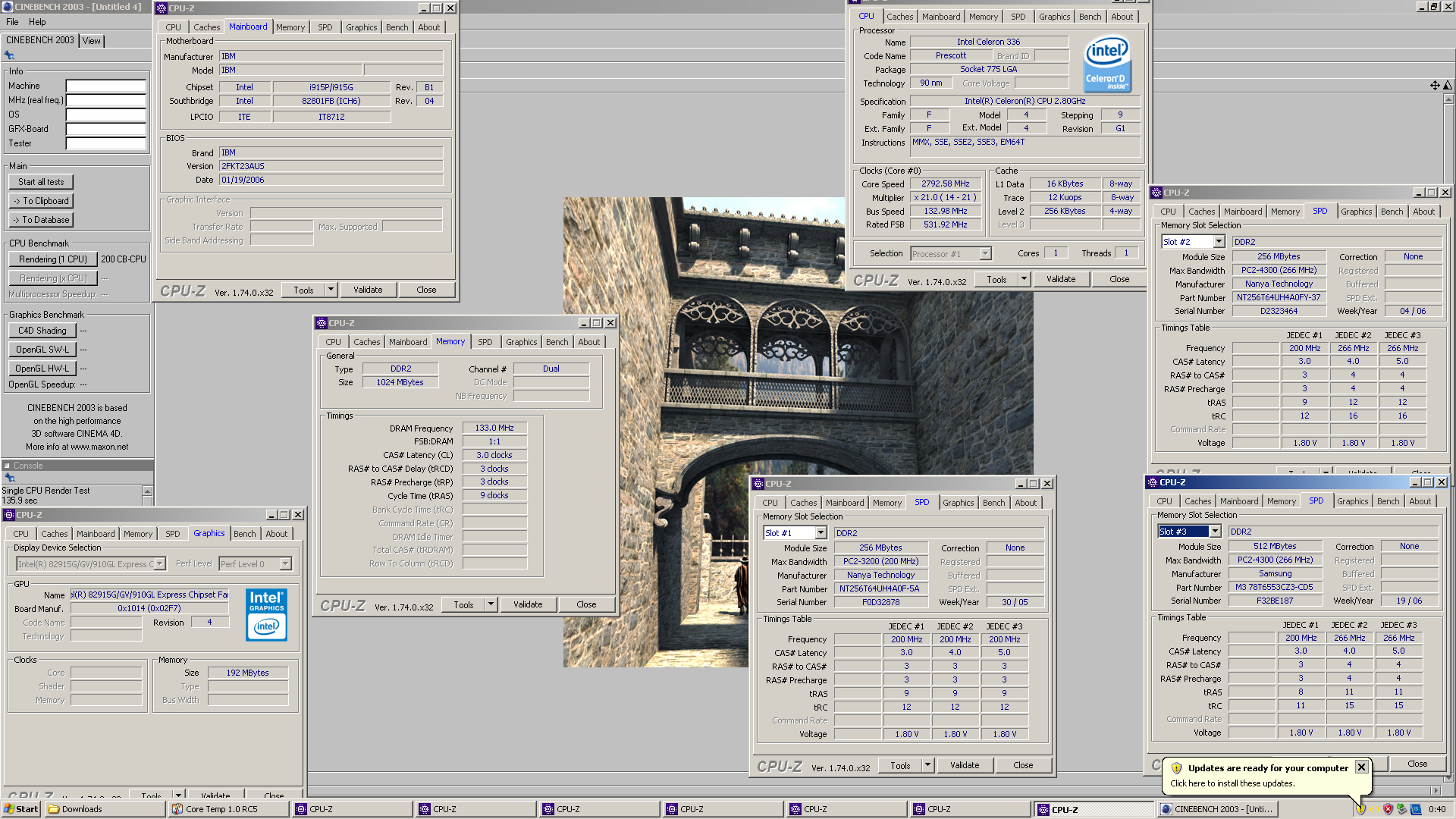Open the Help menu in CINEBENCH
Image resolution: width=1456 pixels, height=819 pixels.
point(37,22)
